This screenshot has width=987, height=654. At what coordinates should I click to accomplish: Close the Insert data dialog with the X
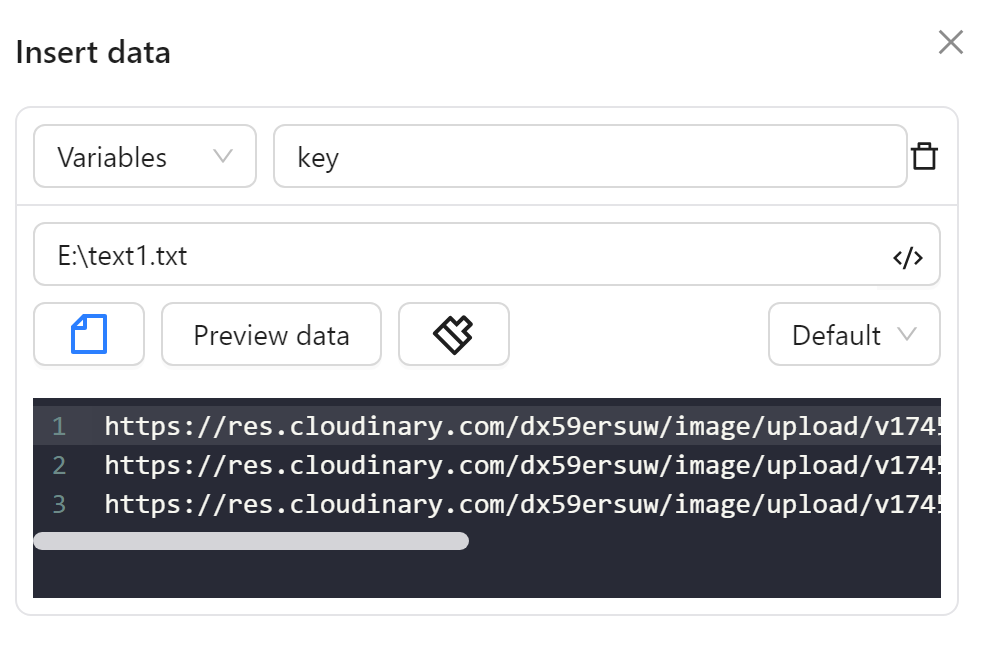[949, 42]
